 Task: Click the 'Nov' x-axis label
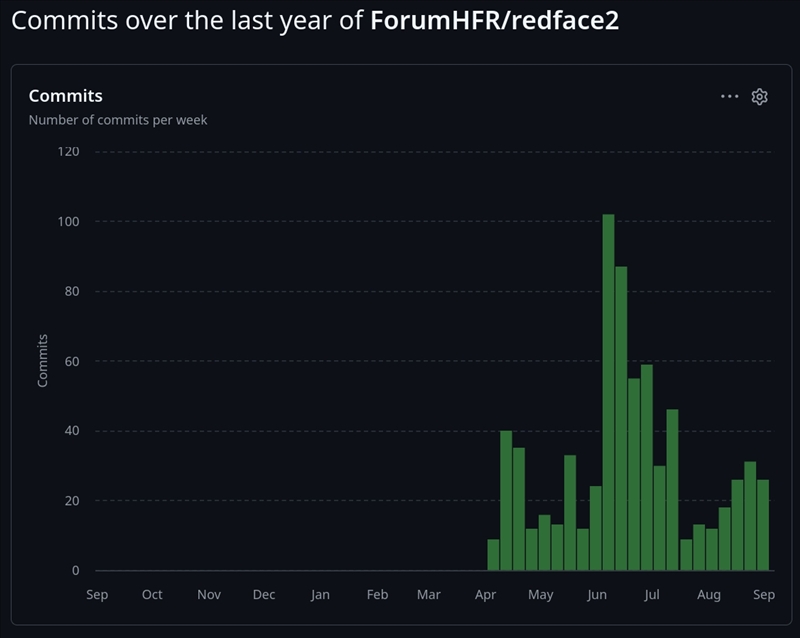point(209,595)
